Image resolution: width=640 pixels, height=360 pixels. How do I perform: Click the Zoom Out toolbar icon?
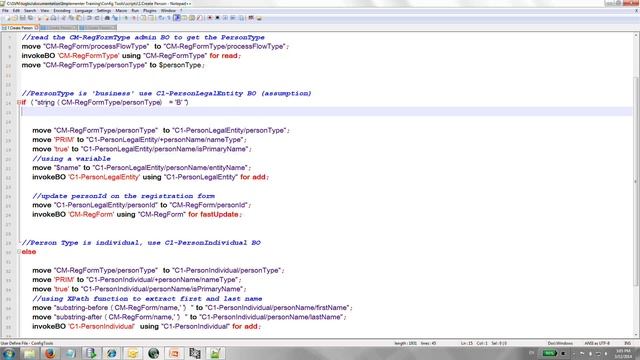pos(134,18)
